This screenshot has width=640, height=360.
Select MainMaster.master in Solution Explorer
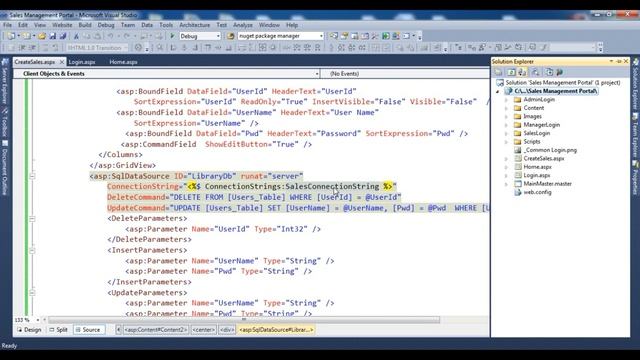pos(547,184)
